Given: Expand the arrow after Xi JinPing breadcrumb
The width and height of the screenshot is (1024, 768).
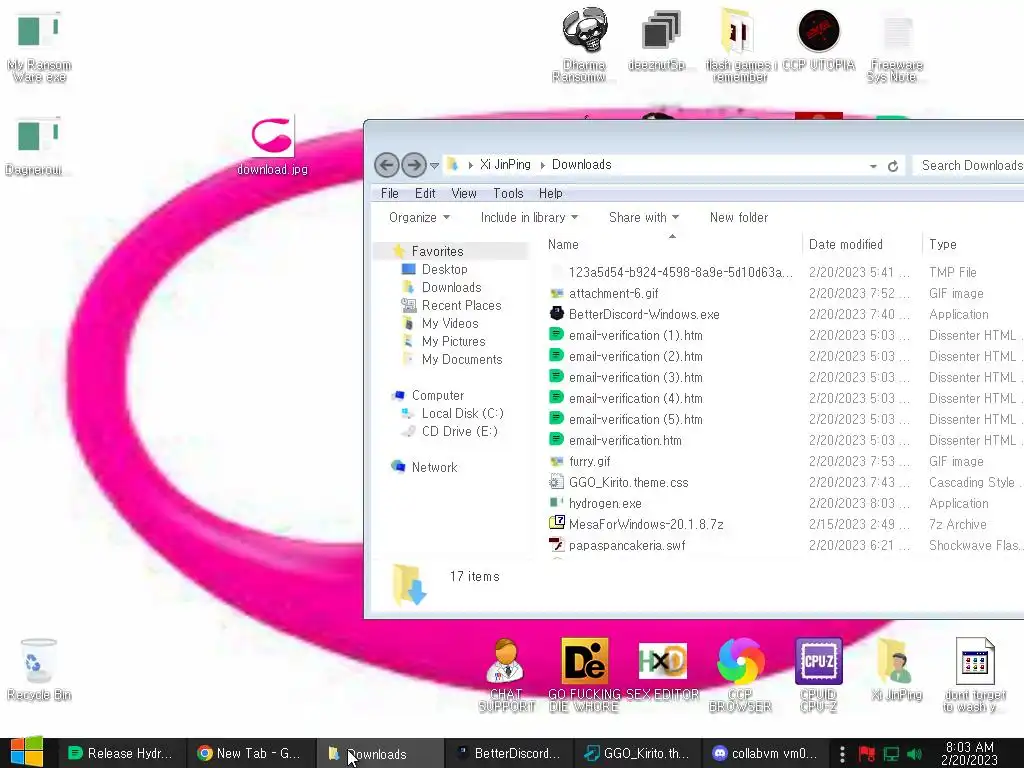Looking at the screenshot, I should click(x=542, y=165).
